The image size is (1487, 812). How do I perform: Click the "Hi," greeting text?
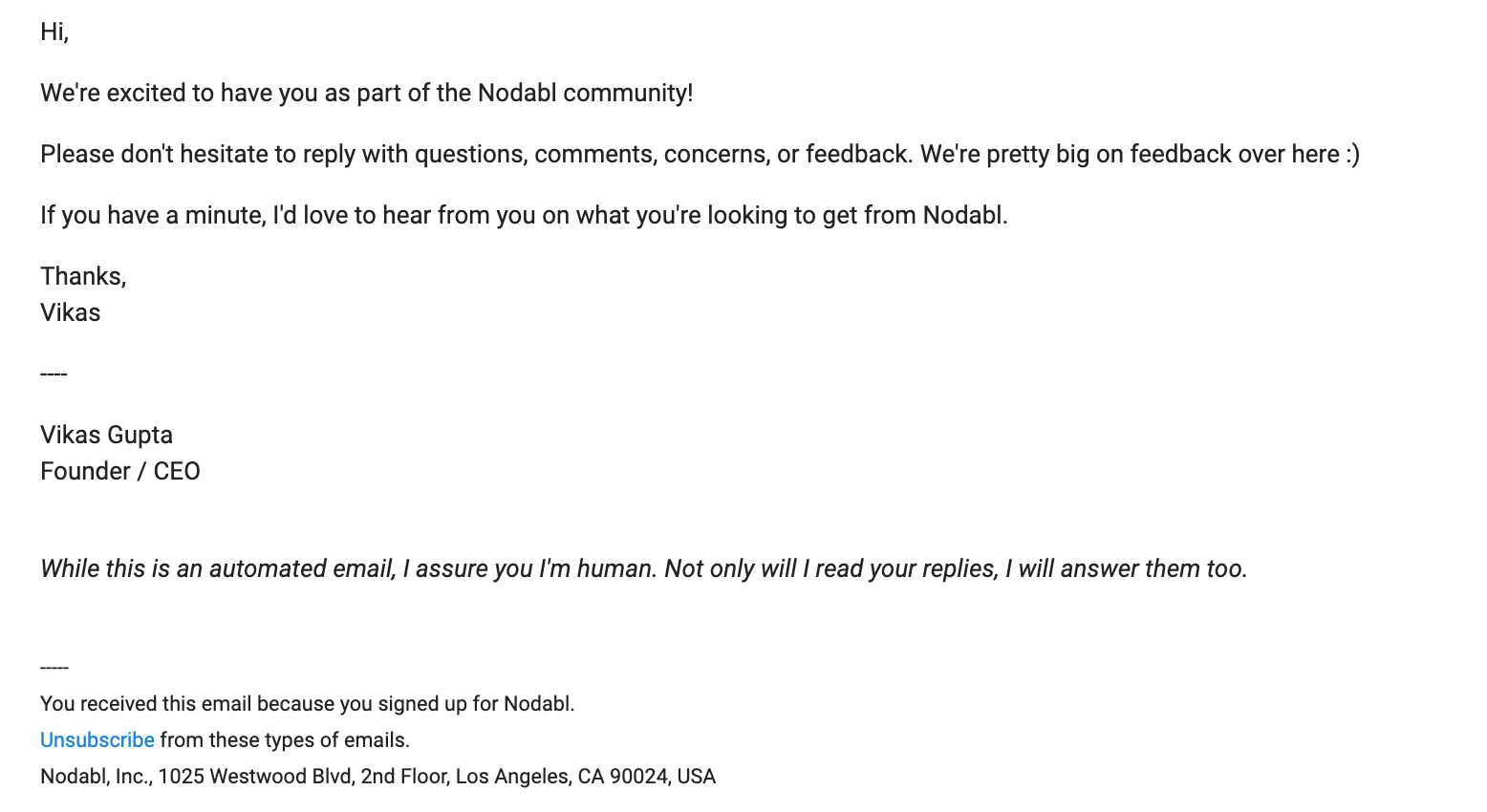(54, 32)
